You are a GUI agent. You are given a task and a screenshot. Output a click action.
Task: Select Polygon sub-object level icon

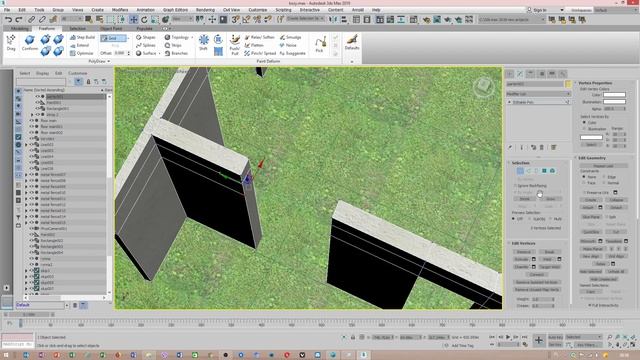point(544,171)
